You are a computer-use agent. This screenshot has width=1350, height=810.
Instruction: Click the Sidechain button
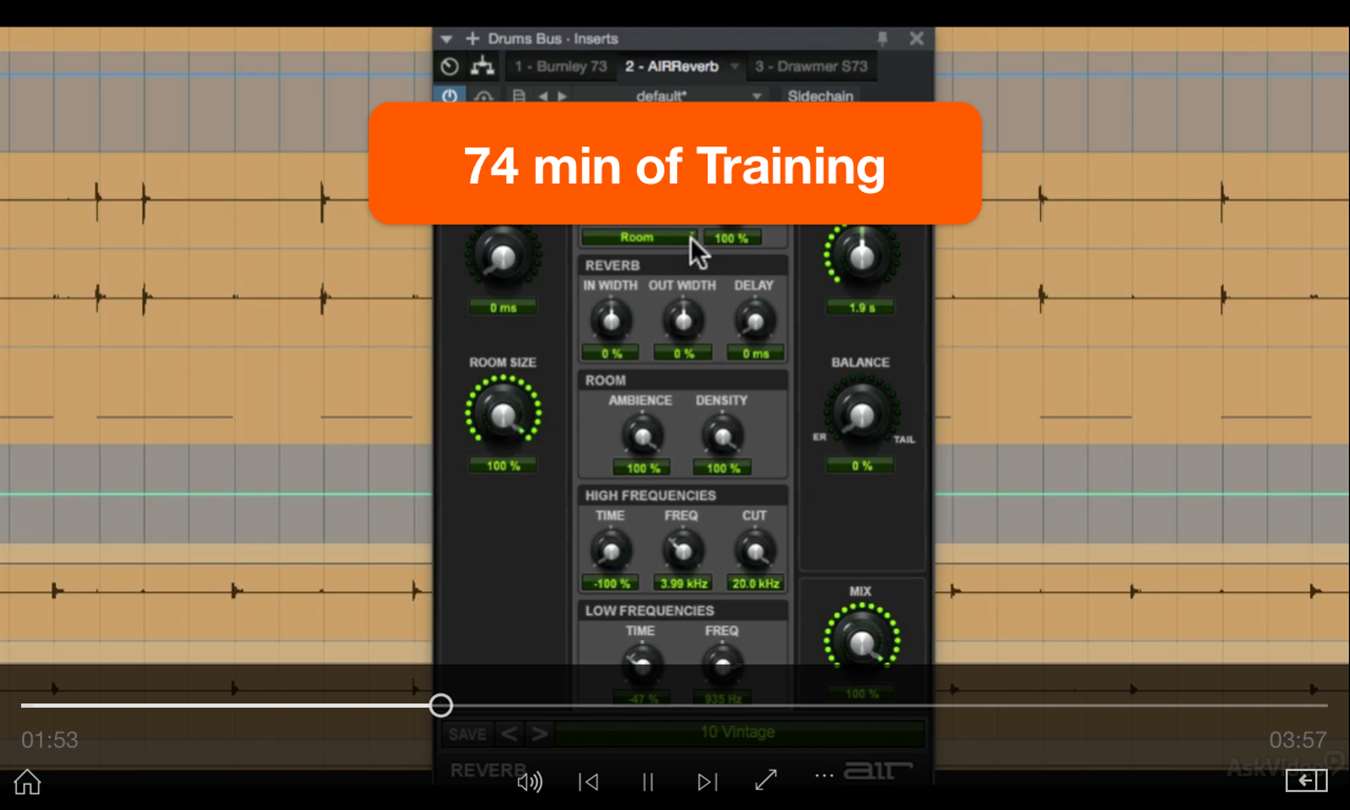[x=820, y=97]
